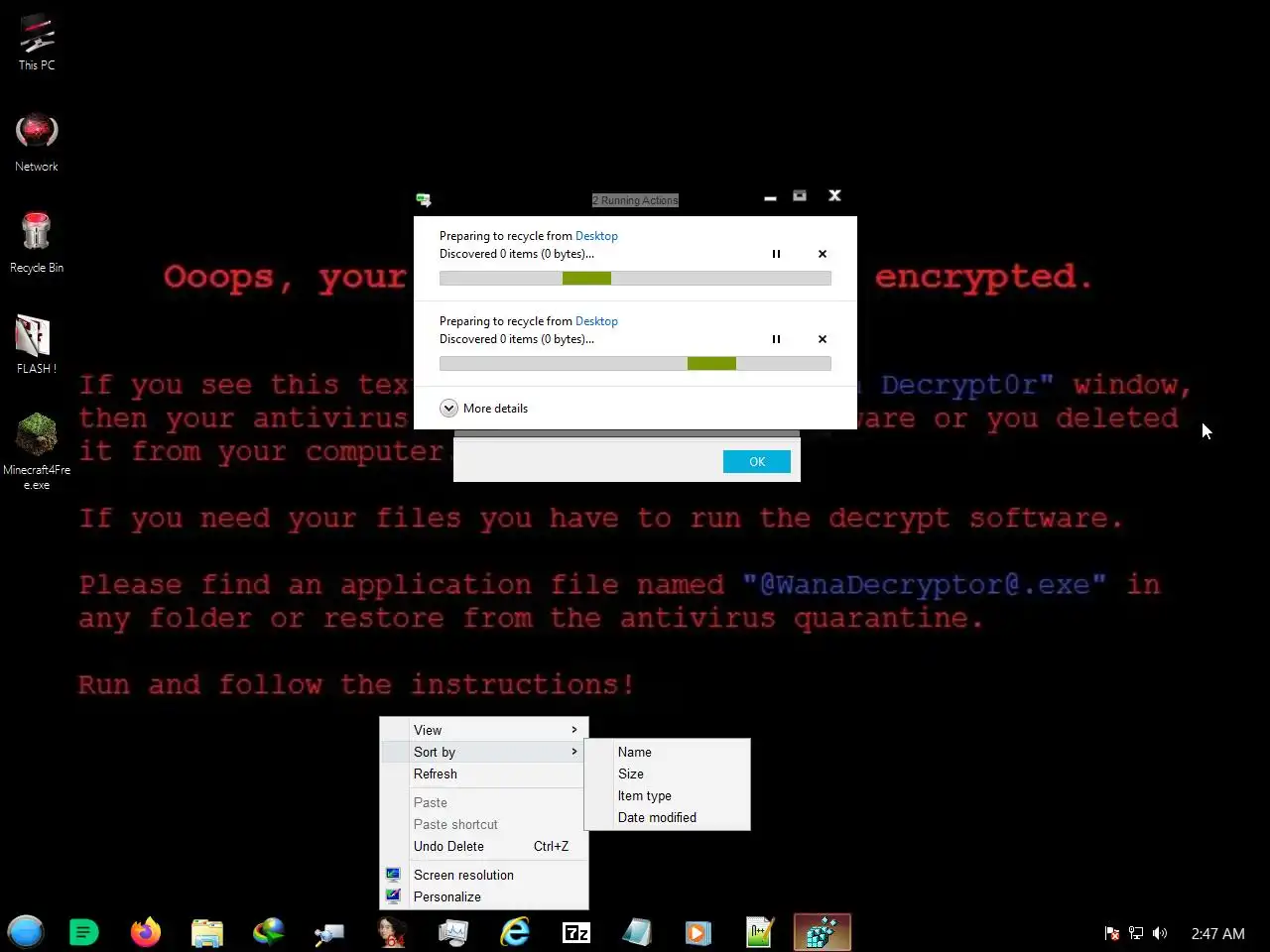Sort desktop items by Item type
Image resolution: width=1270 pixels, height=952 pixels.
click(667, 795)
